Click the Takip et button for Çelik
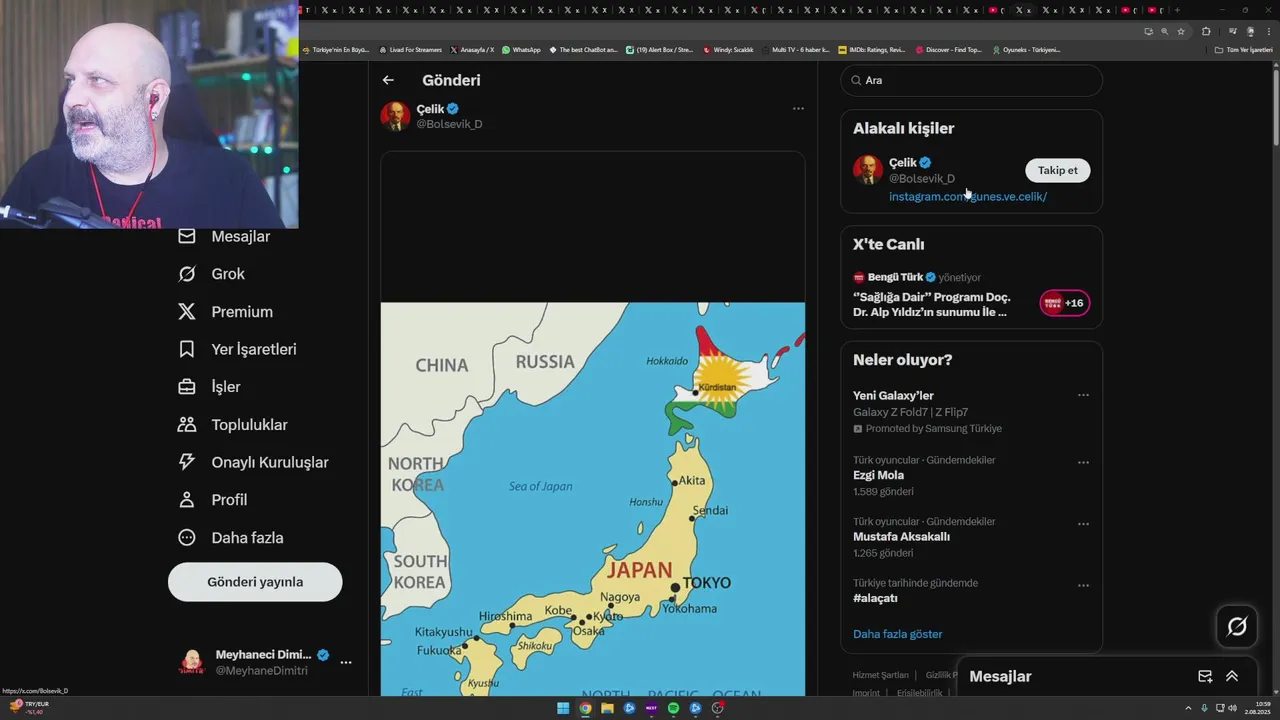This screenshot has height=720, width=1280. pos(1057,170)
